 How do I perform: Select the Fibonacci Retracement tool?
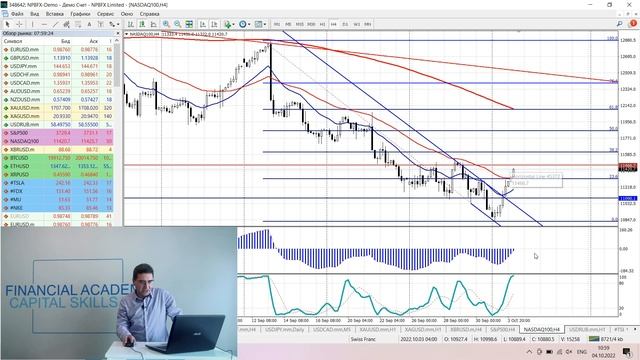point(78,24)
